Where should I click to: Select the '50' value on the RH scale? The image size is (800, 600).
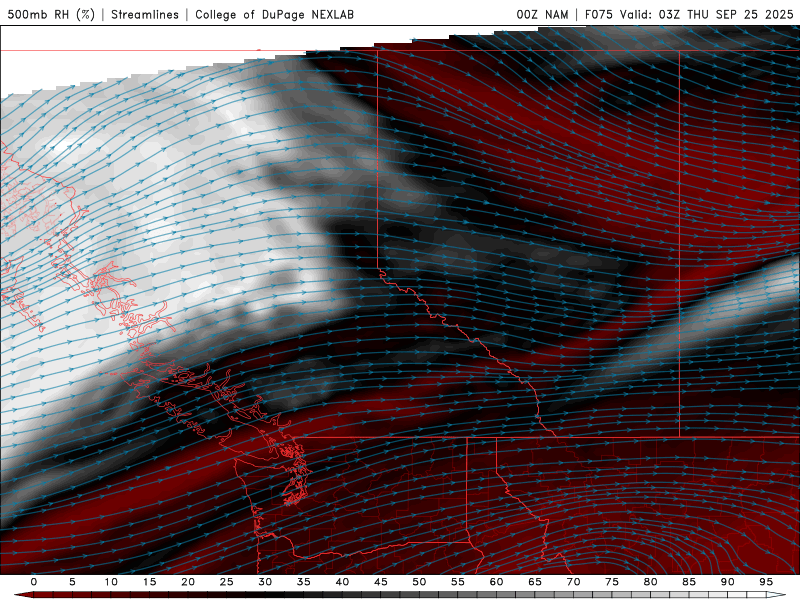tap(419, 582)
